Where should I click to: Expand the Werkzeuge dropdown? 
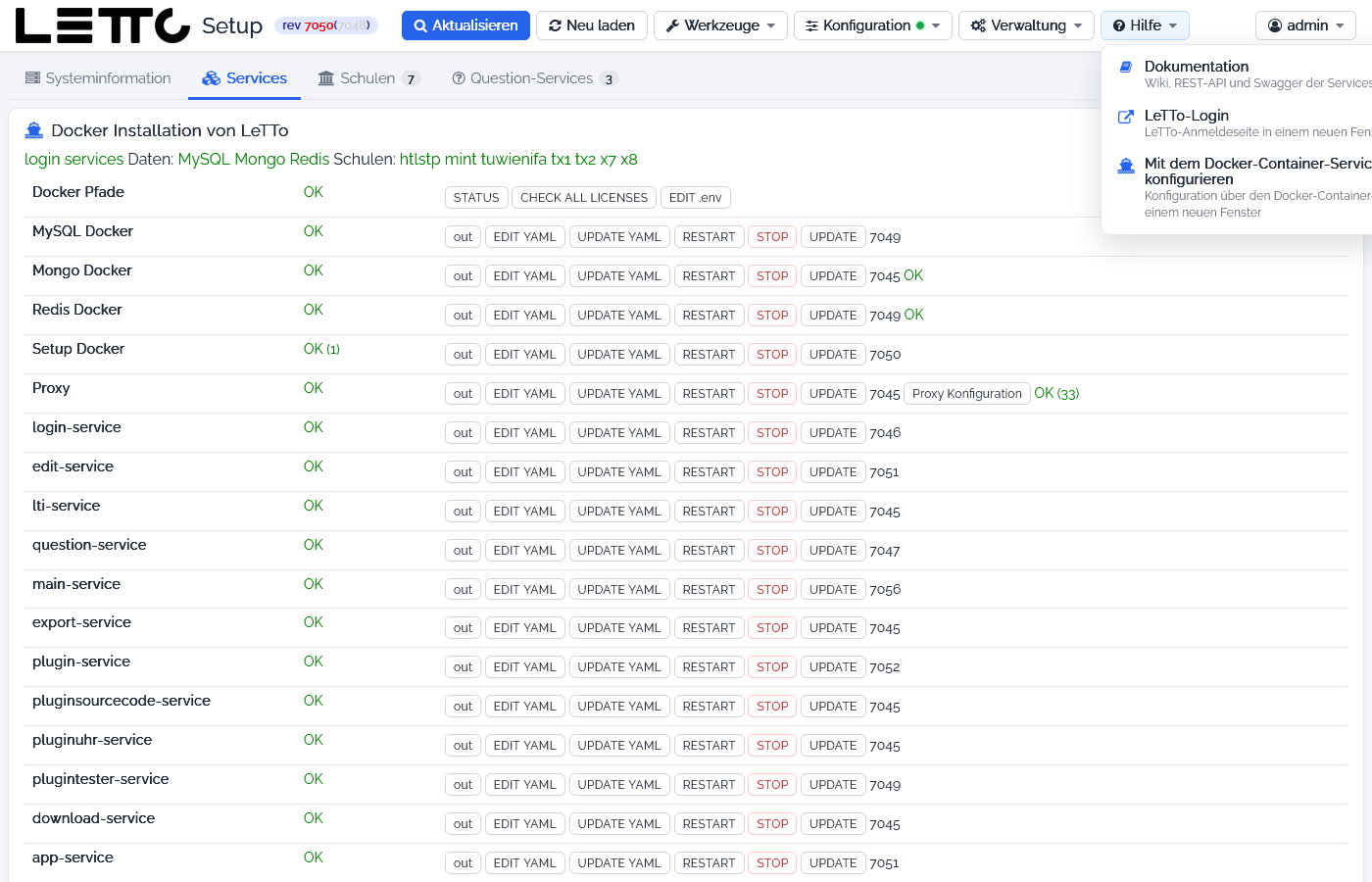720,25
